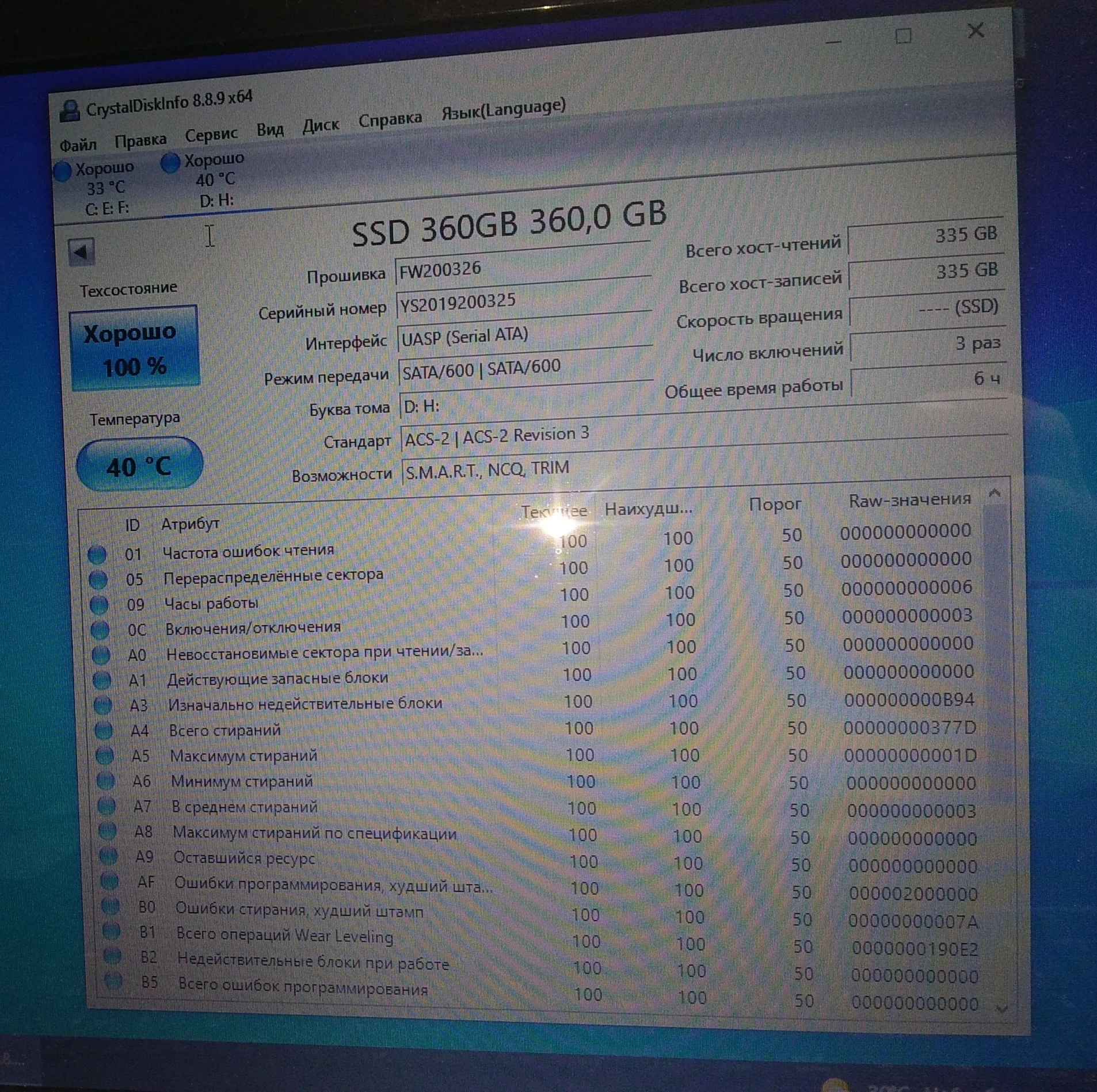
Task: Open the Вид menu
Action: (270, 129)
